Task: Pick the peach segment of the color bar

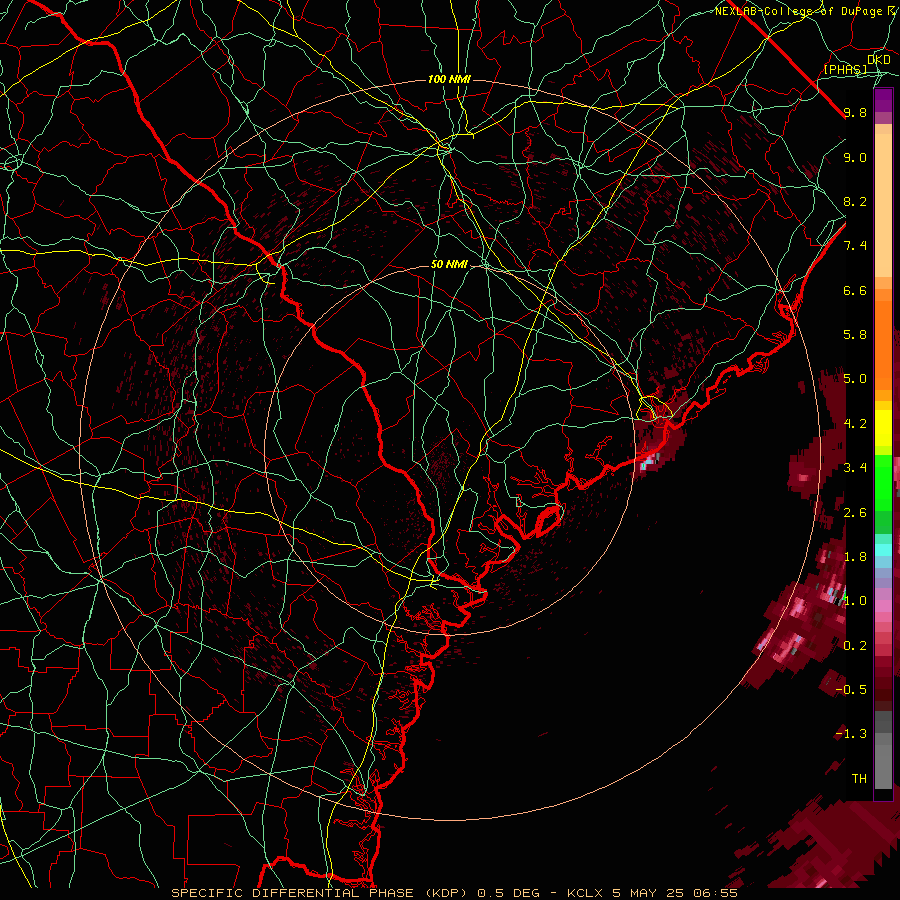Action: (883, 207)
